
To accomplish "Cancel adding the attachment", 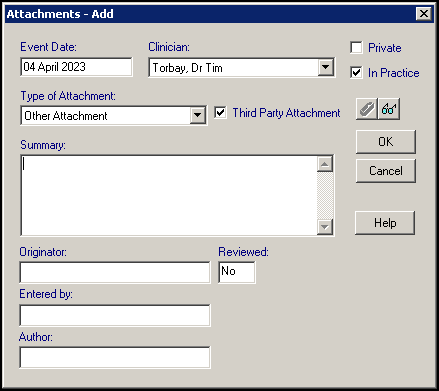I will 386,171.
